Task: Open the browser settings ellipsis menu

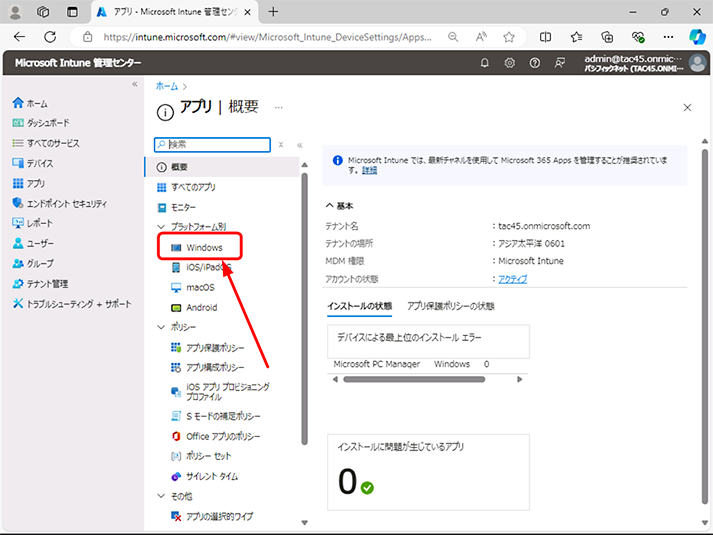Action: click(x=668, y=37)
